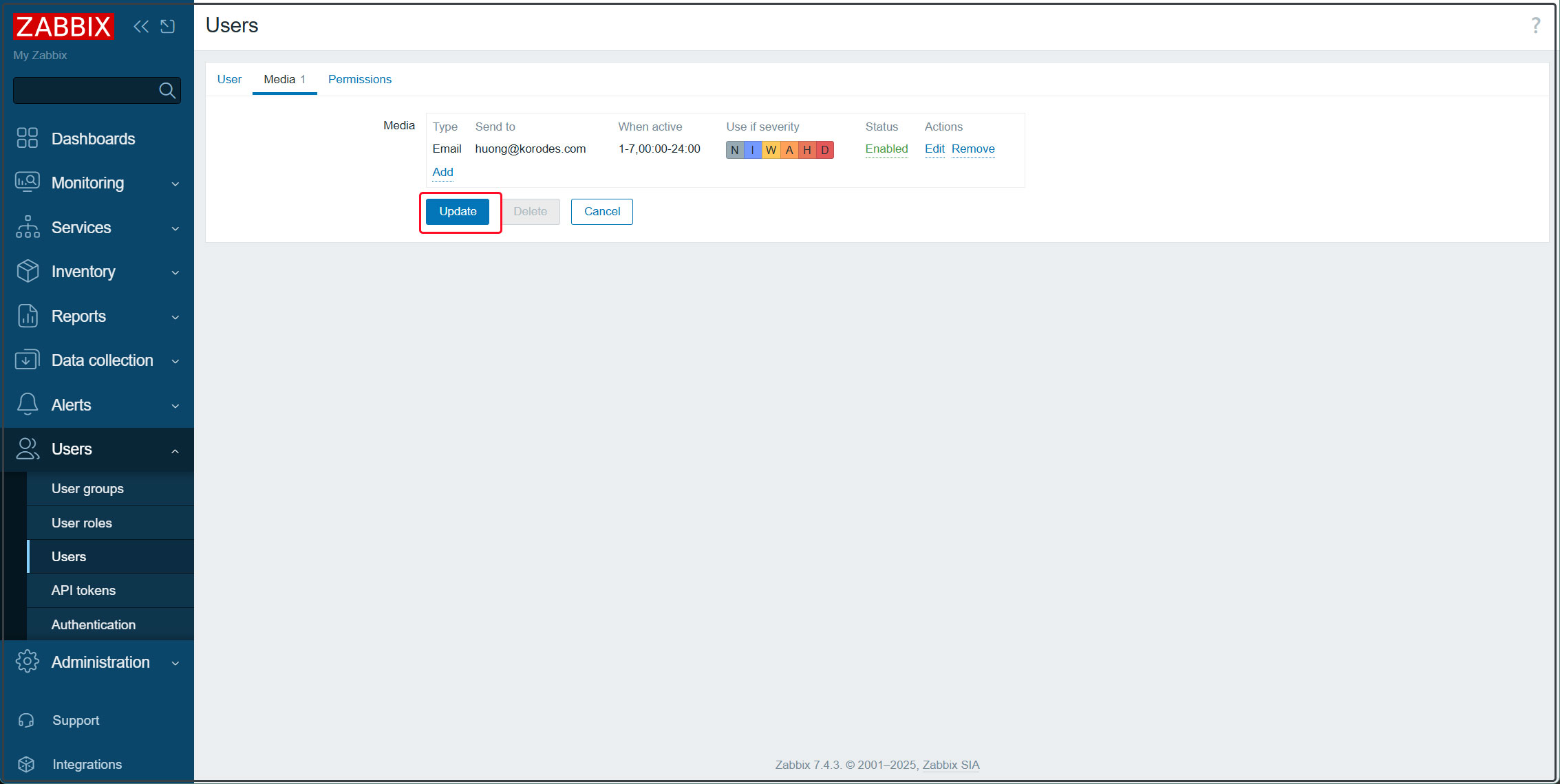Switch to the User tab
Image resolution: width=1560 pixels, height=784 pixels.
pos(229,79)
